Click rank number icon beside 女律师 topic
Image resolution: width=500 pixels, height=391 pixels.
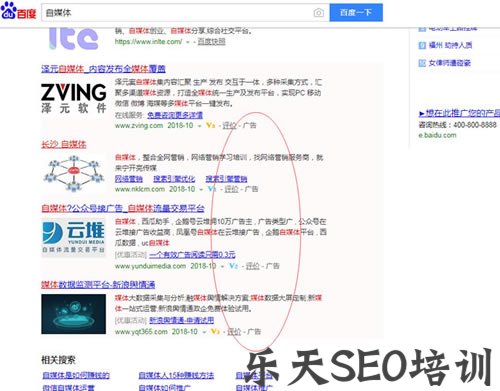(422, 63)
